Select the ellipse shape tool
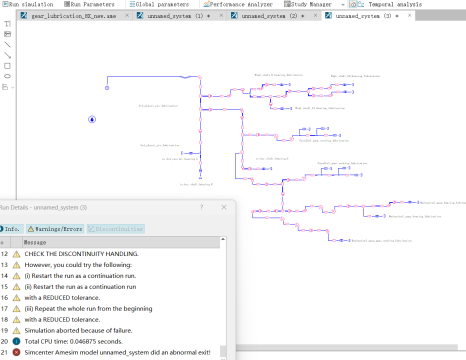 tap(7, 76)
